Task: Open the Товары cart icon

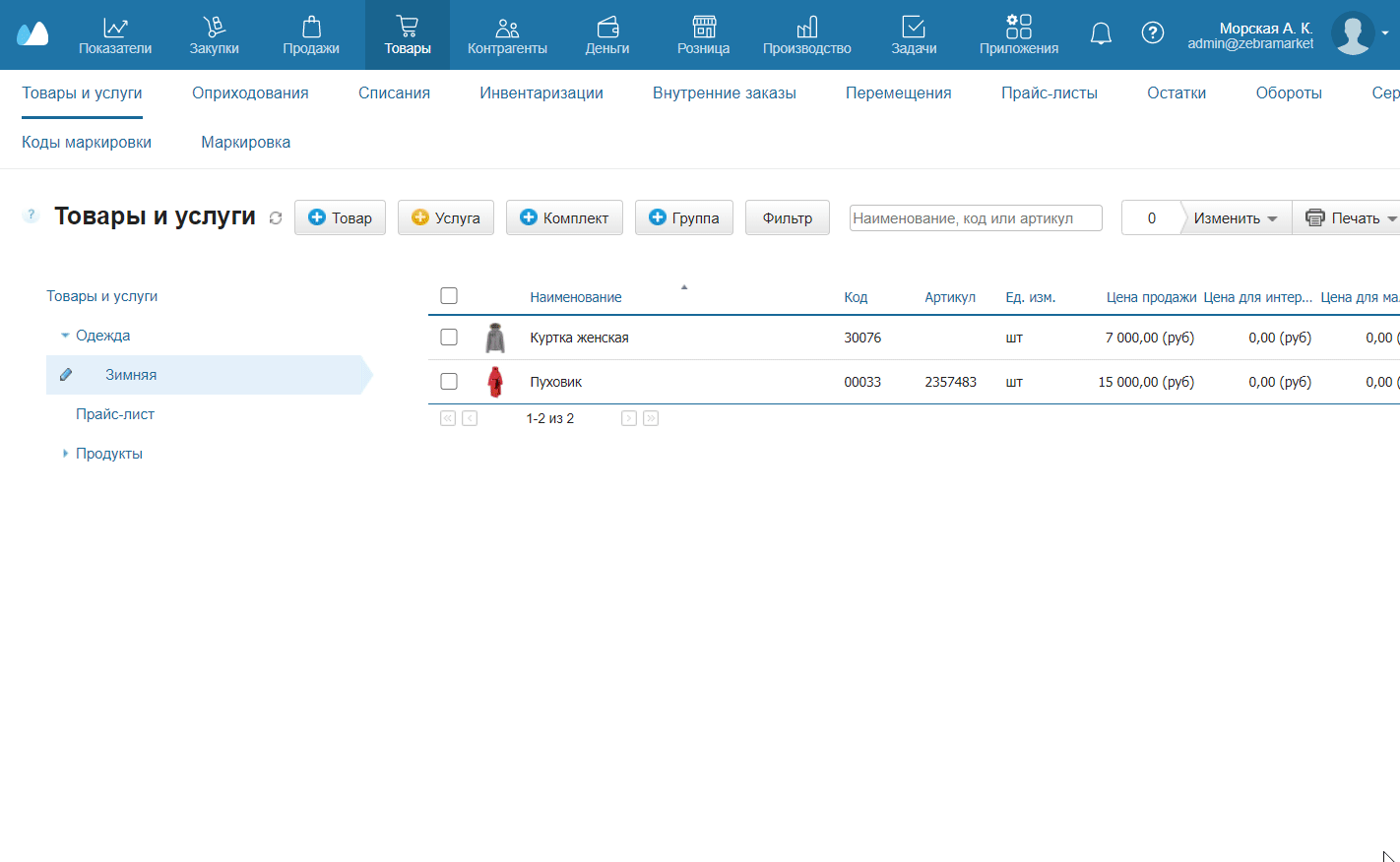Action: point(408,27)
